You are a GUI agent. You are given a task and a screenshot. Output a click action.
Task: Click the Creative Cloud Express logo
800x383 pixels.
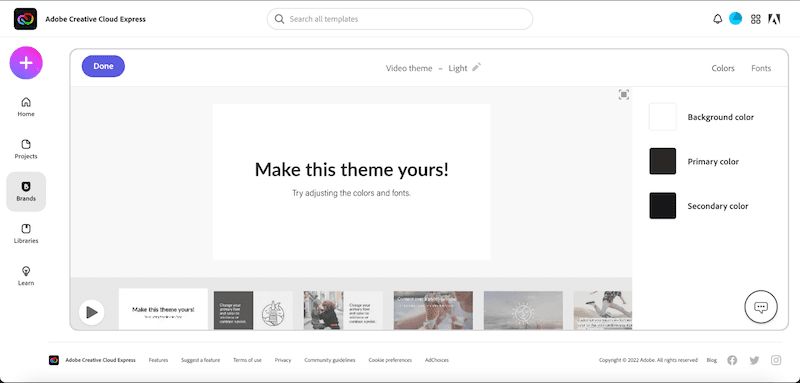26,19
